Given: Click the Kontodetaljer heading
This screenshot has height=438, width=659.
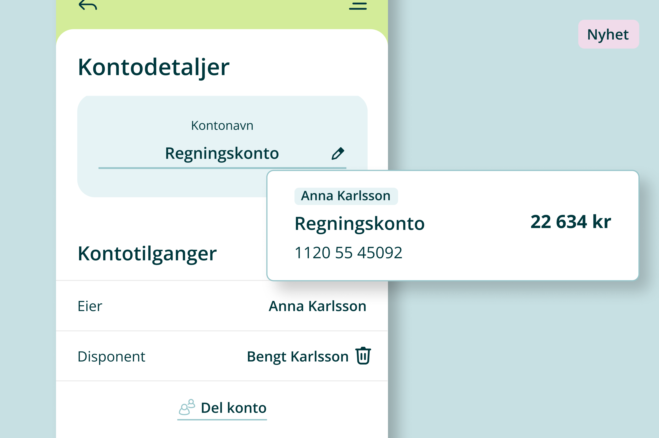Looking at the screenshot, I should click(x=153, y=67).
